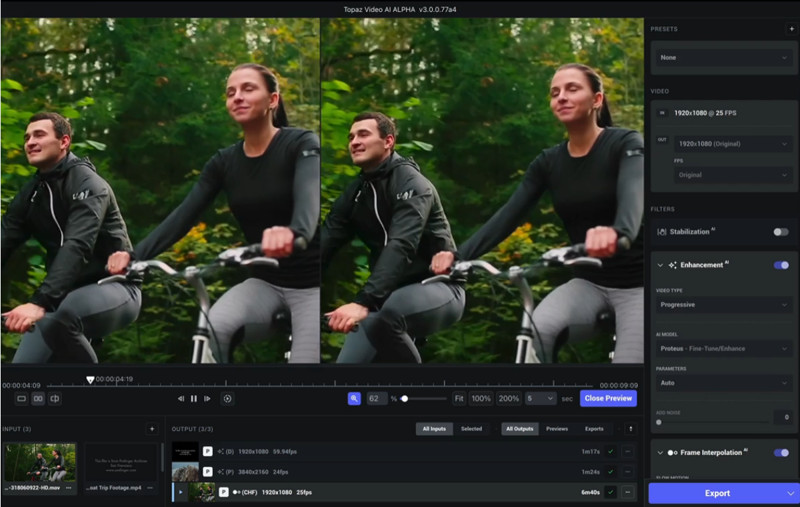Turn off Frame Interpolation switch

pos(781,453)
